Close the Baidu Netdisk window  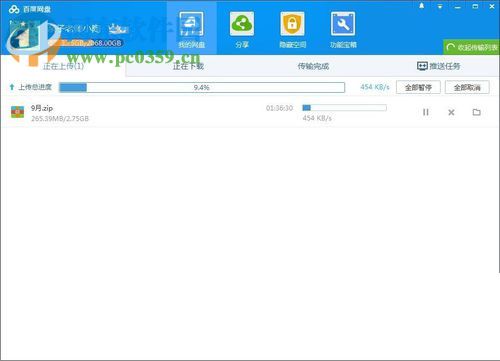[492, 6]
